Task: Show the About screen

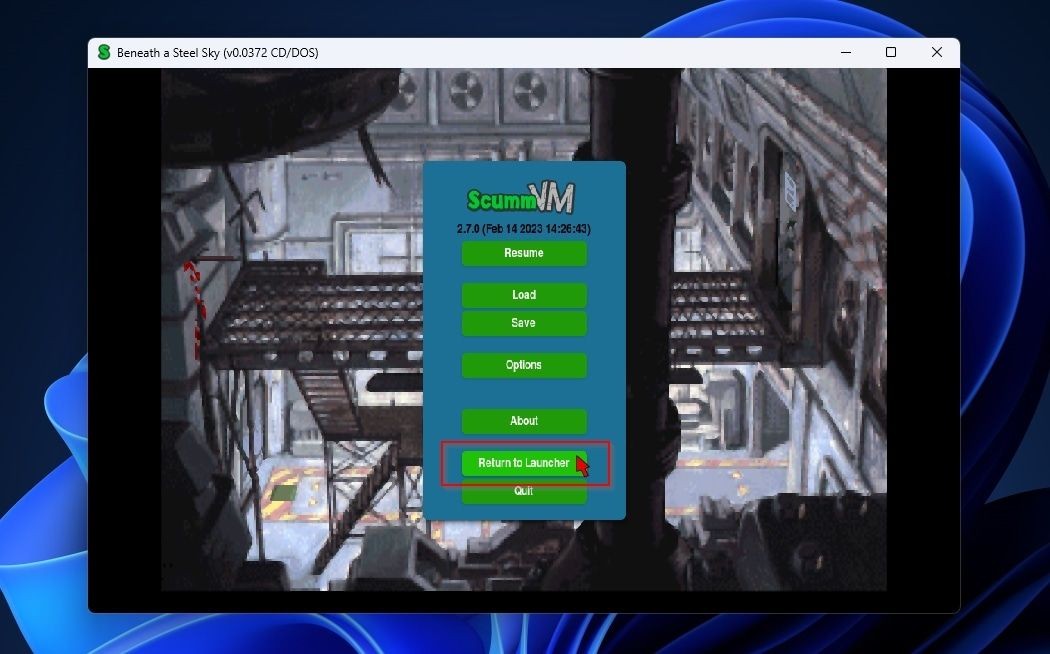Action: (524, 421)
